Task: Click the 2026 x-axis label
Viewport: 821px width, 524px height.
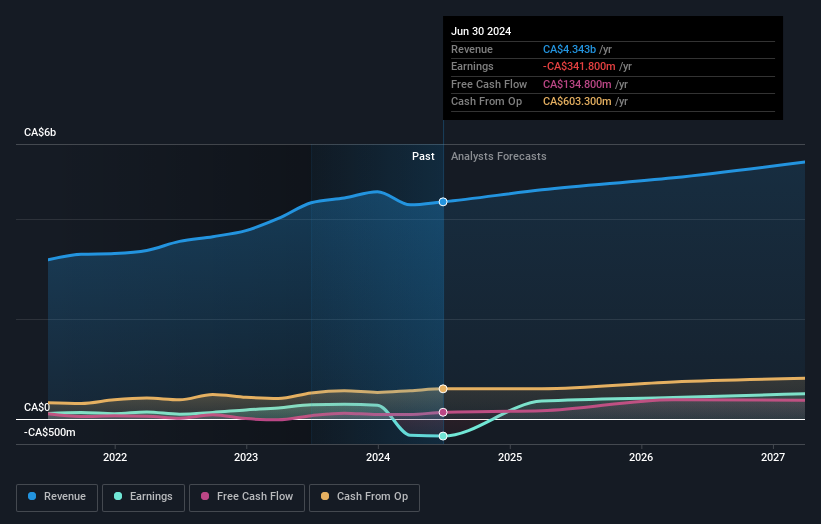Action: 641,457
